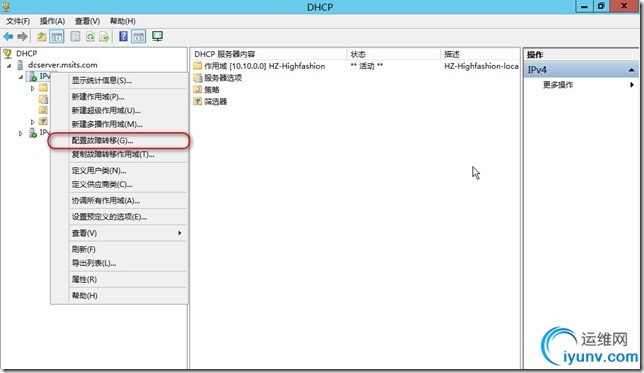Click the green monitor toolbar icon
The height and width of the screenshot is (373, 644).
coord(158,36)
